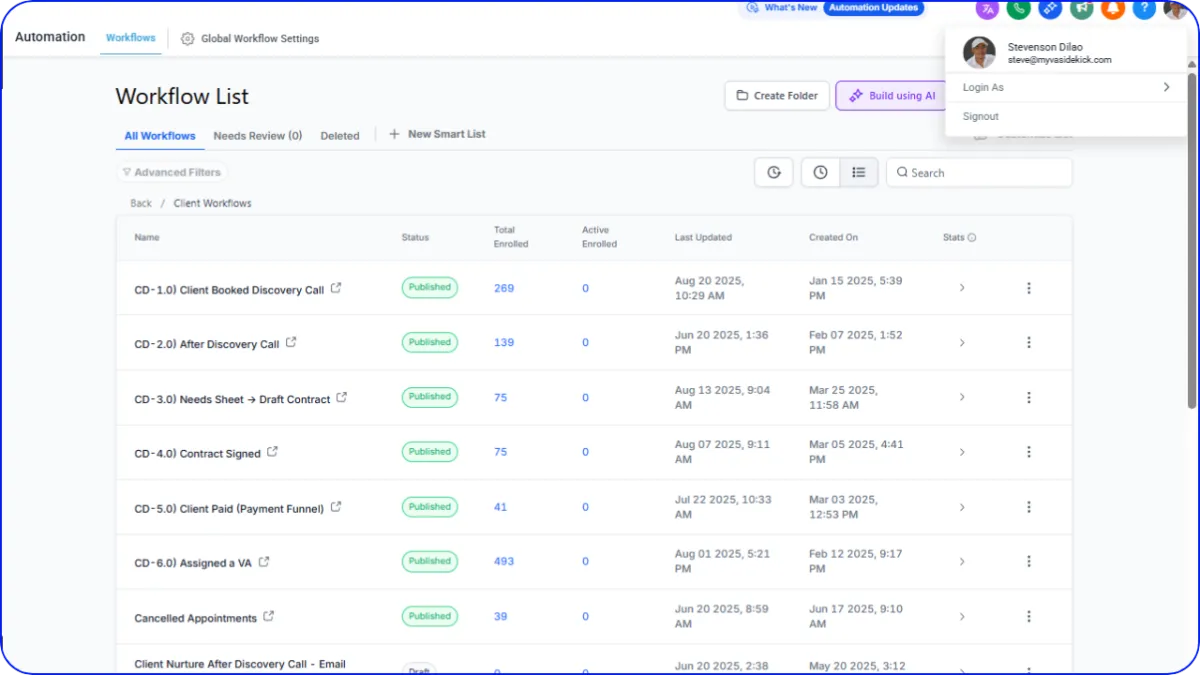
Task: Open external link icon beside Cancelled Appointments
Action: (269, 617)
